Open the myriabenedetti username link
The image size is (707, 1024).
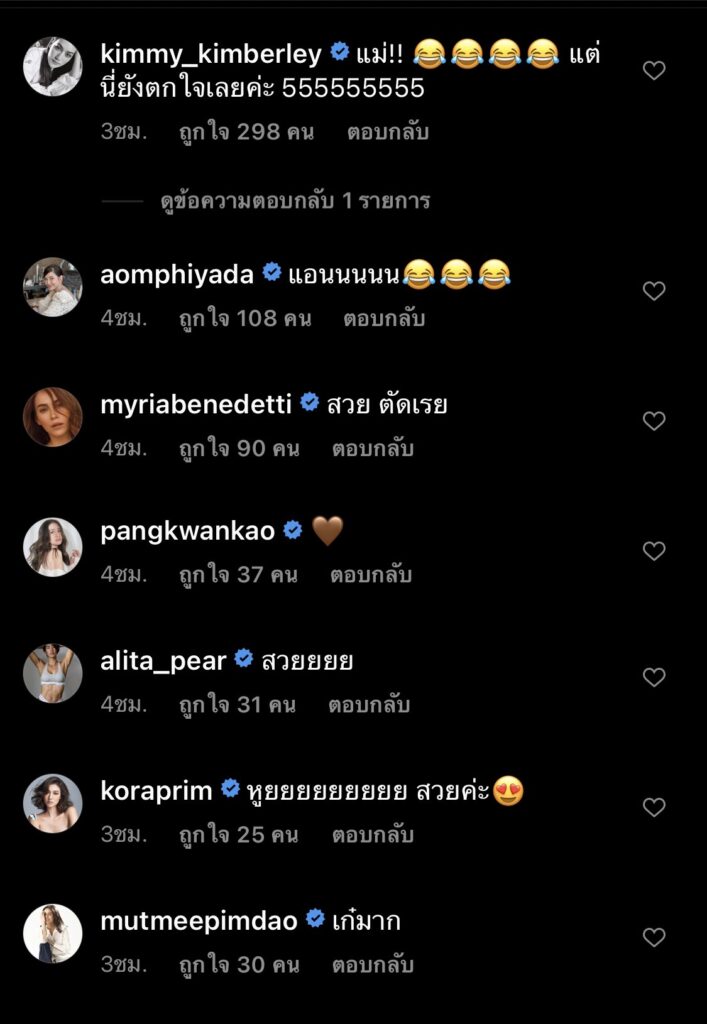pos(196,404)
